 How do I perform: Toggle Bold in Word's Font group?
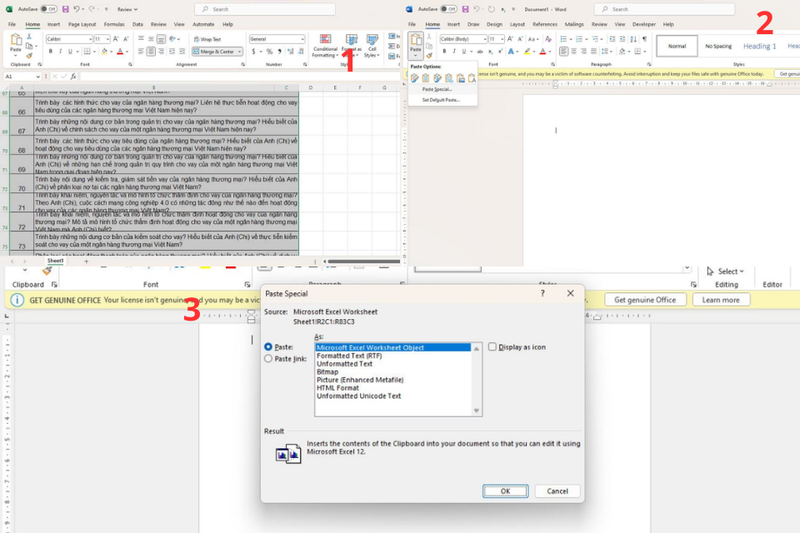coord(444,52)
